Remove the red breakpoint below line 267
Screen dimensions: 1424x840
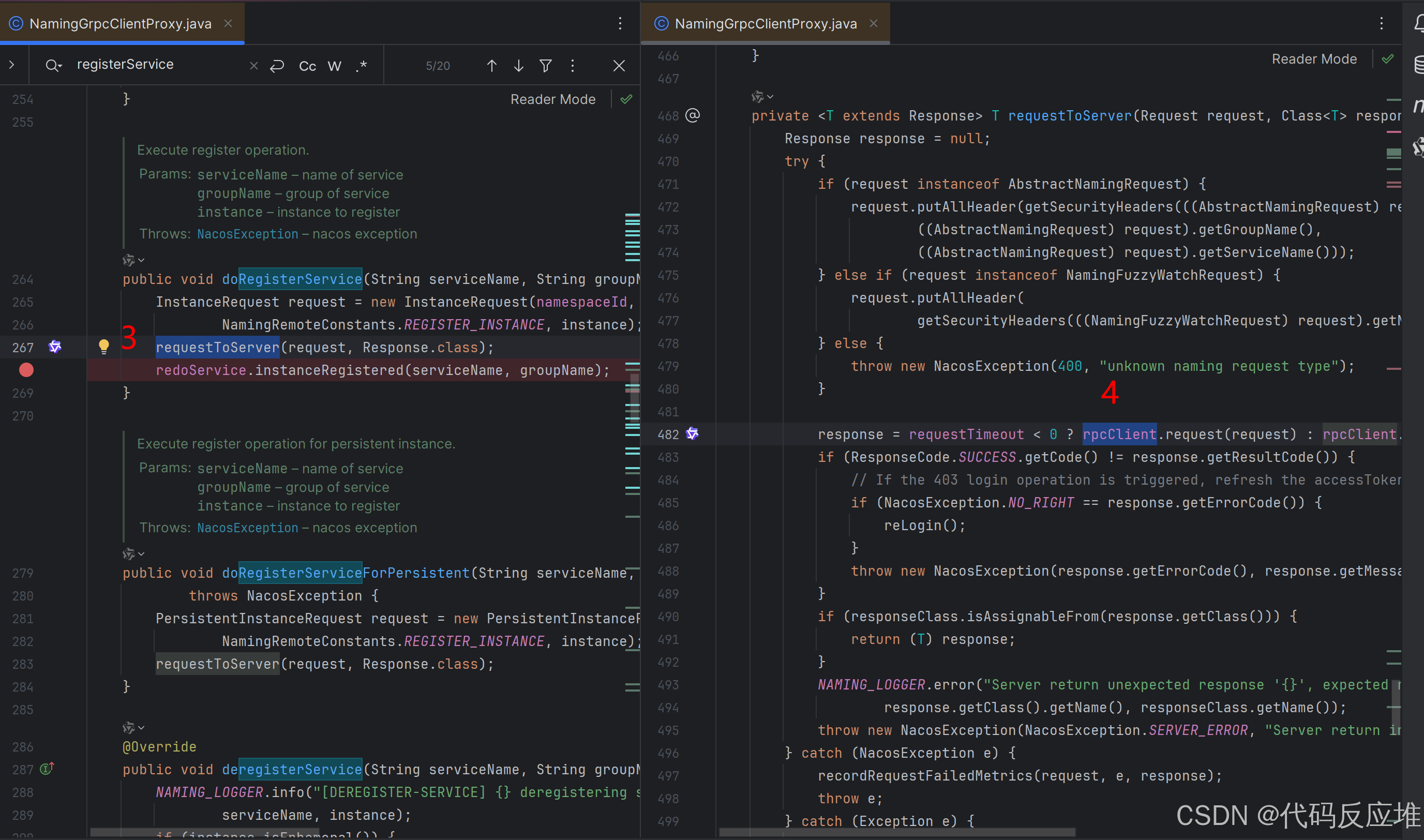coord(26,370)
